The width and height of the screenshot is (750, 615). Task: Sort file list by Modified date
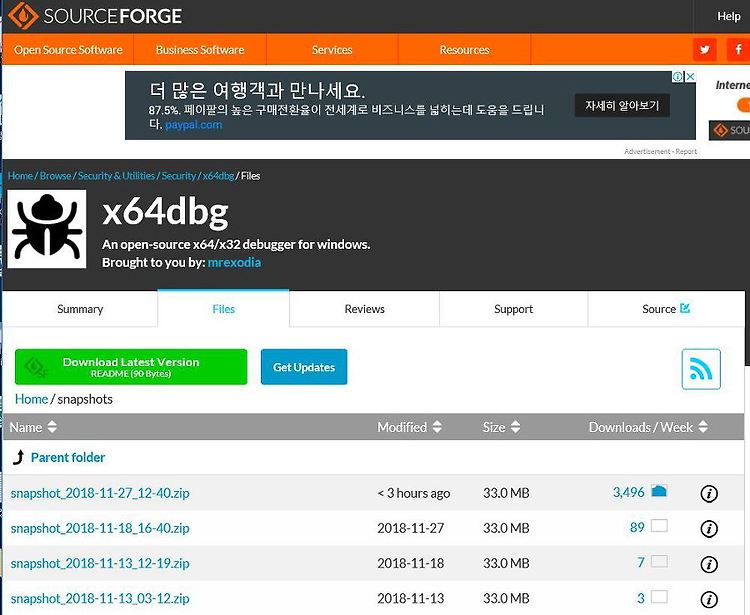coord(409,427)
